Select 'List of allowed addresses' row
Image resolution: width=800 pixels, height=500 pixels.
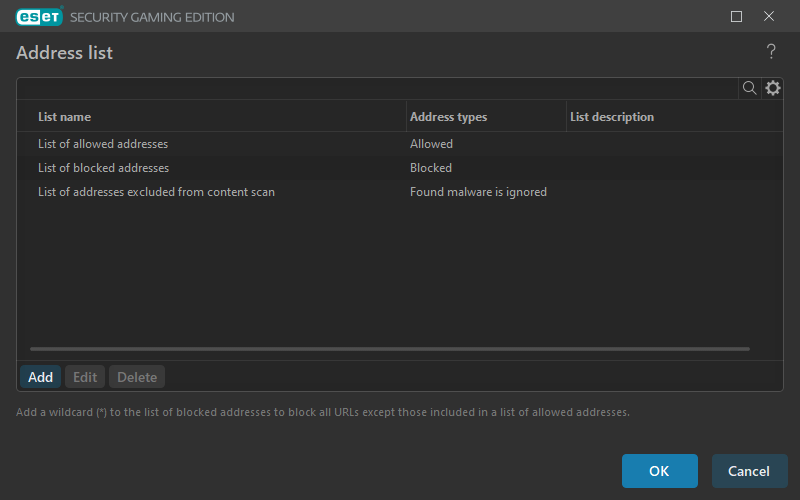coord(400,144)
